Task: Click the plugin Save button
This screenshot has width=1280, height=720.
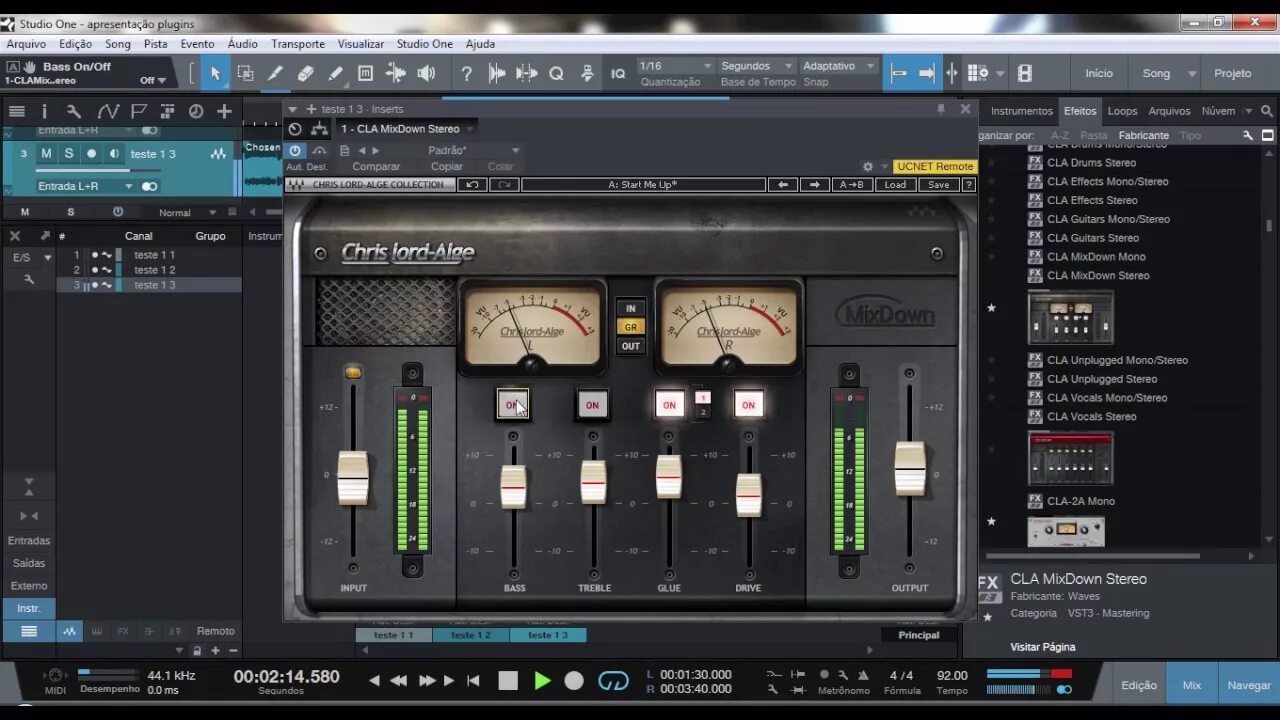Action: pos(938,184)
